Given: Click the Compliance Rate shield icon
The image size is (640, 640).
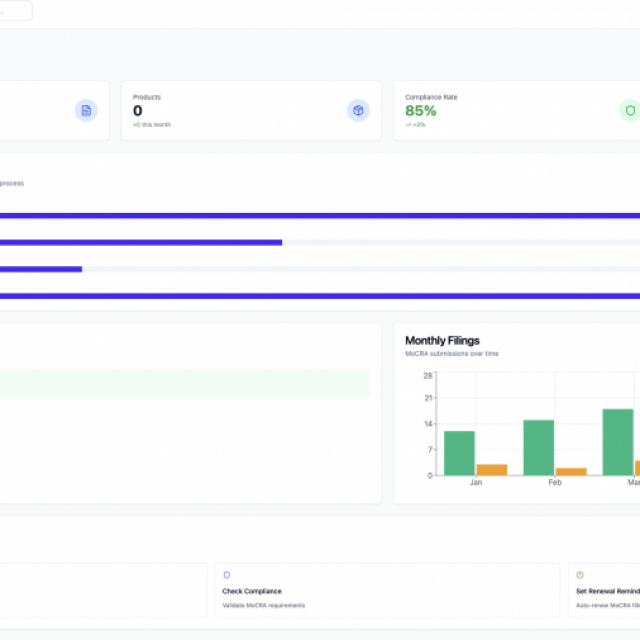Looking at the screenshot, I should (630, 110).
